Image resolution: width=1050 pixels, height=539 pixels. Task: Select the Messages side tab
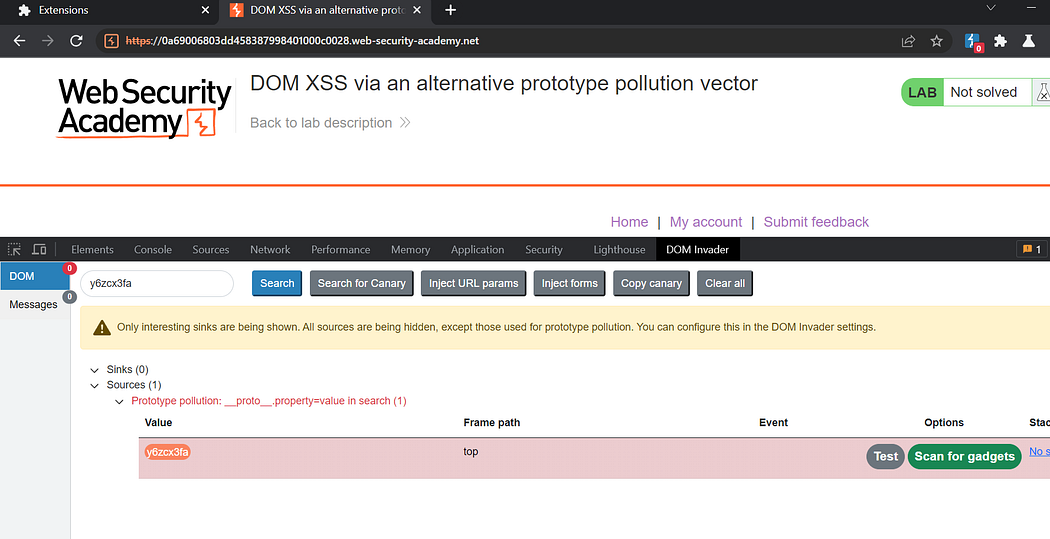point(33,305)
